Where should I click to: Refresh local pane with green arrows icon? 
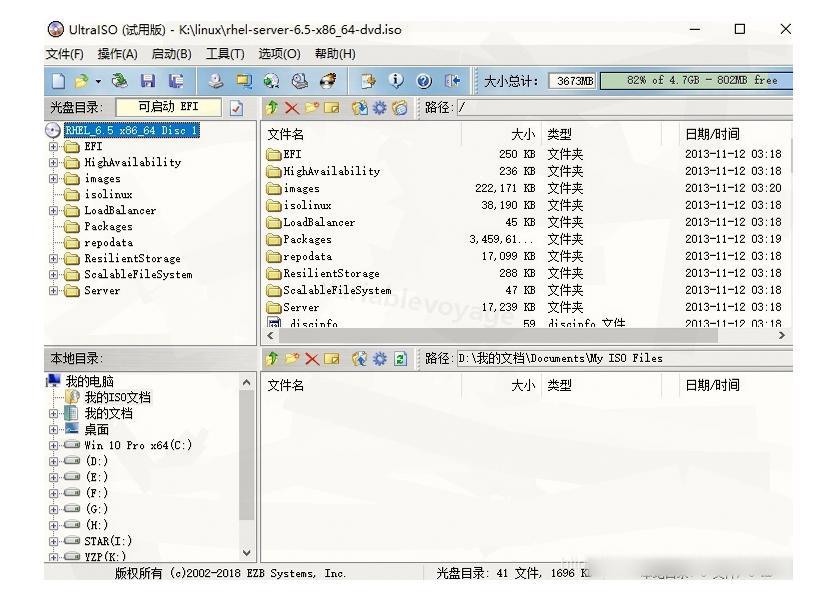[400, 359]
